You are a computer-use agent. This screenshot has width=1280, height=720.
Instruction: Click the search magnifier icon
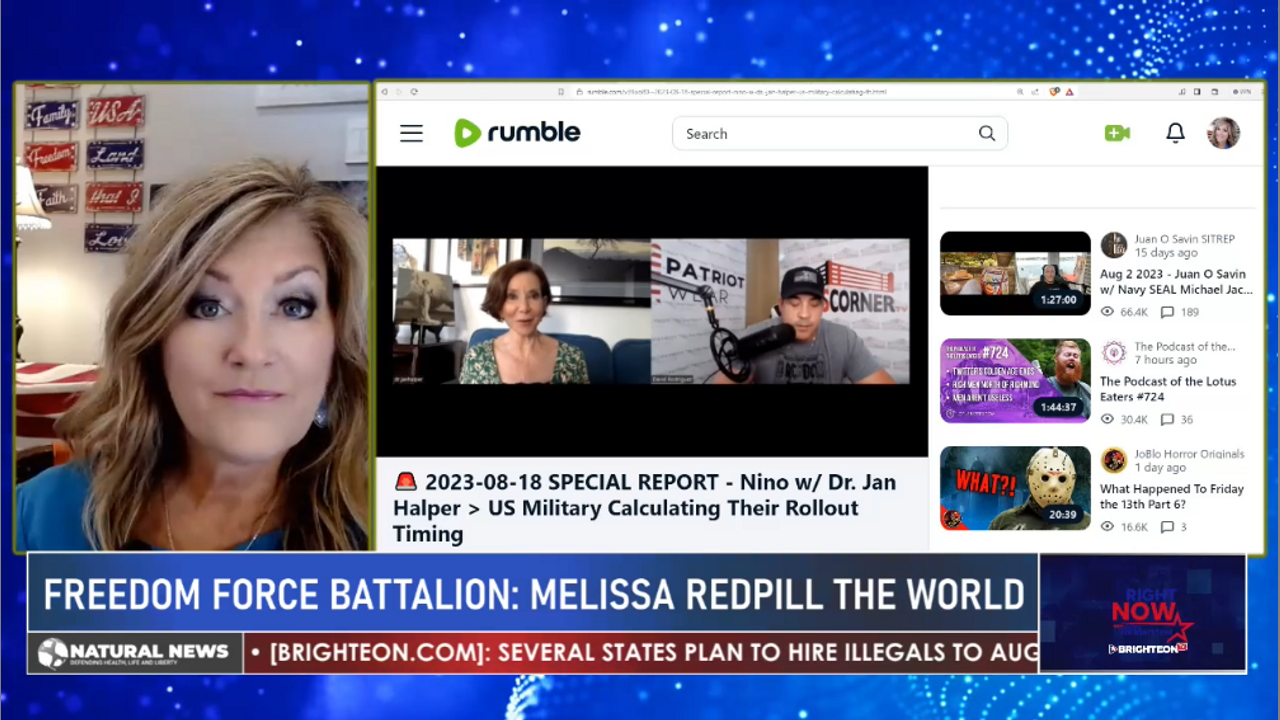[x=986, y=134]
